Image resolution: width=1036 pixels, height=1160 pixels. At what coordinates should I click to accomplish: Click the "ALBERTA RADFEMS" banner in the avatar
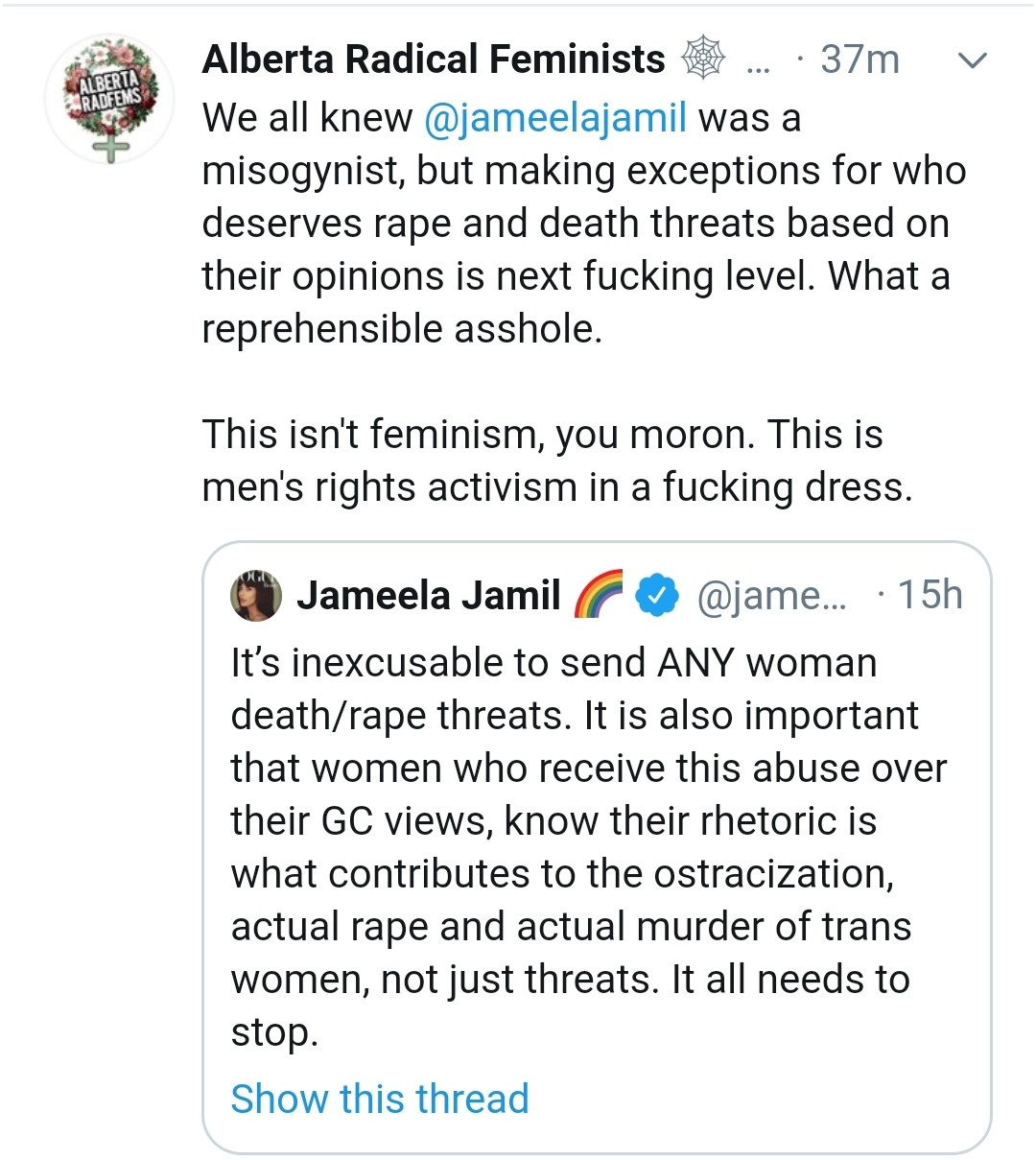click(x=109, y=89)
